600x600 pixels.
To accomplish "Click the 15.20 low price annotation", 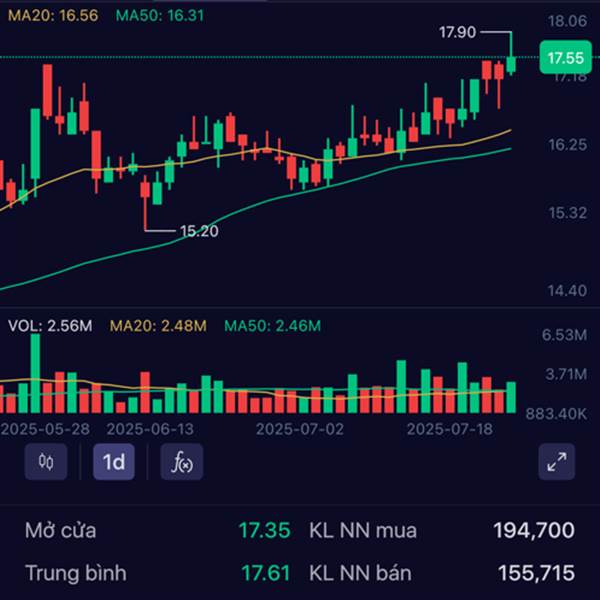I will tap(199, 231).
